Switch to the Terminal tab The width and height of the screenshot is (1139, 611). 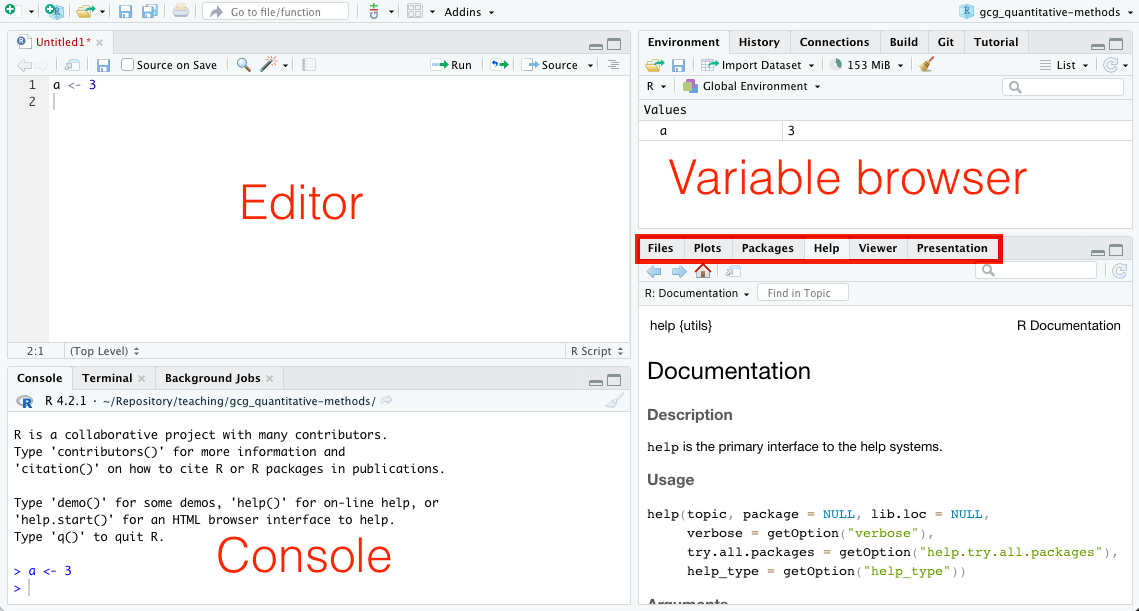[x=107, y=378]
